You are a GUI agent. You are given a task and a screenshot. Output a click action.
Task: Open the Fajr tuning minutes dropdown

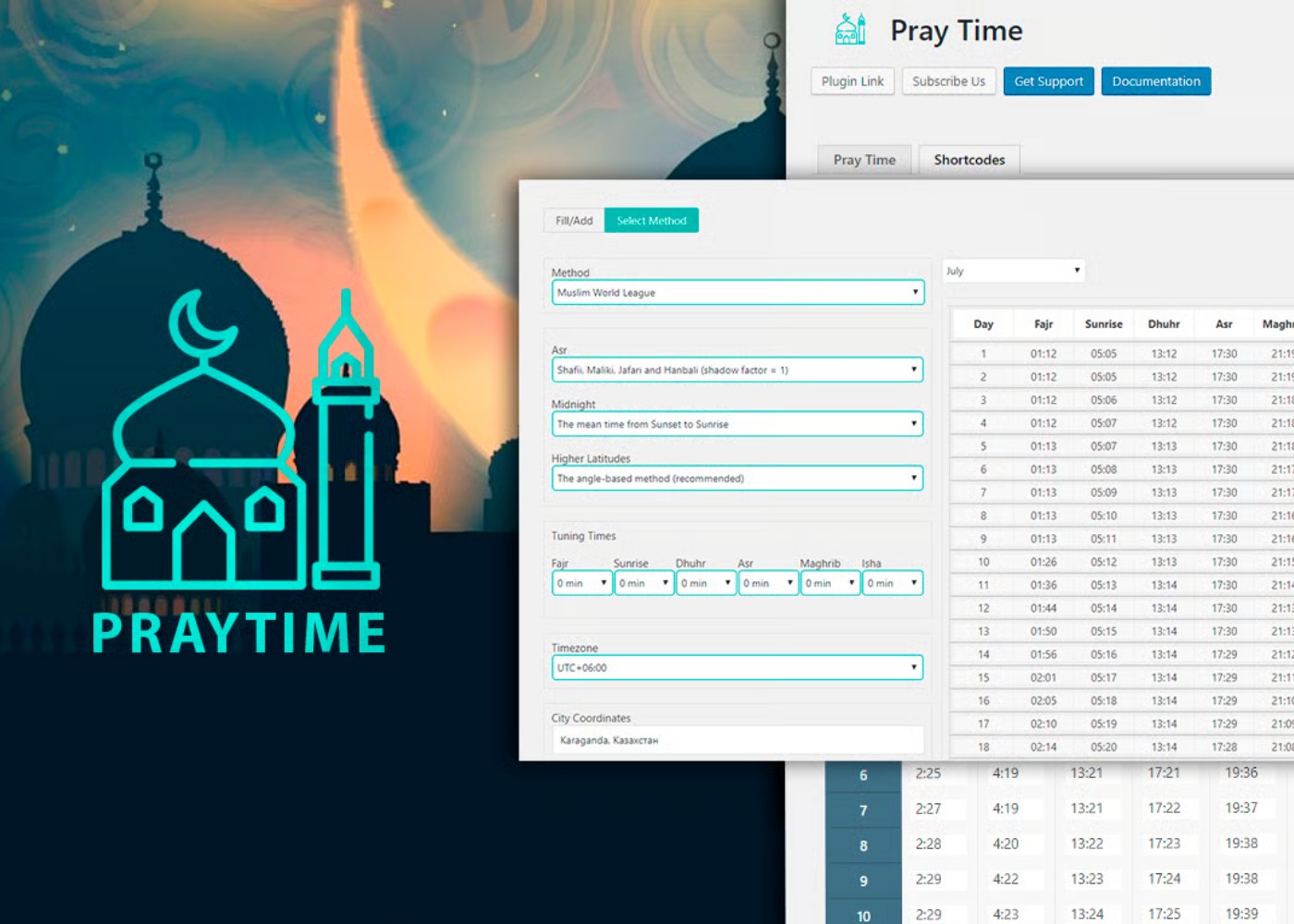(x=582, y=583)
